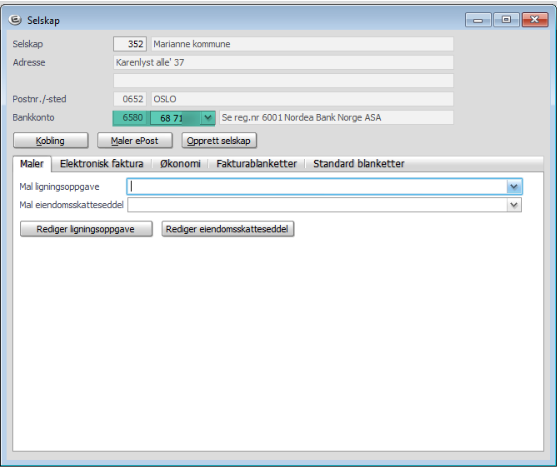Click the bank name field Nordea Bank Norge ASA
Image resolution: width=557 pixels, height=467 pixels.
coord(336,118)
